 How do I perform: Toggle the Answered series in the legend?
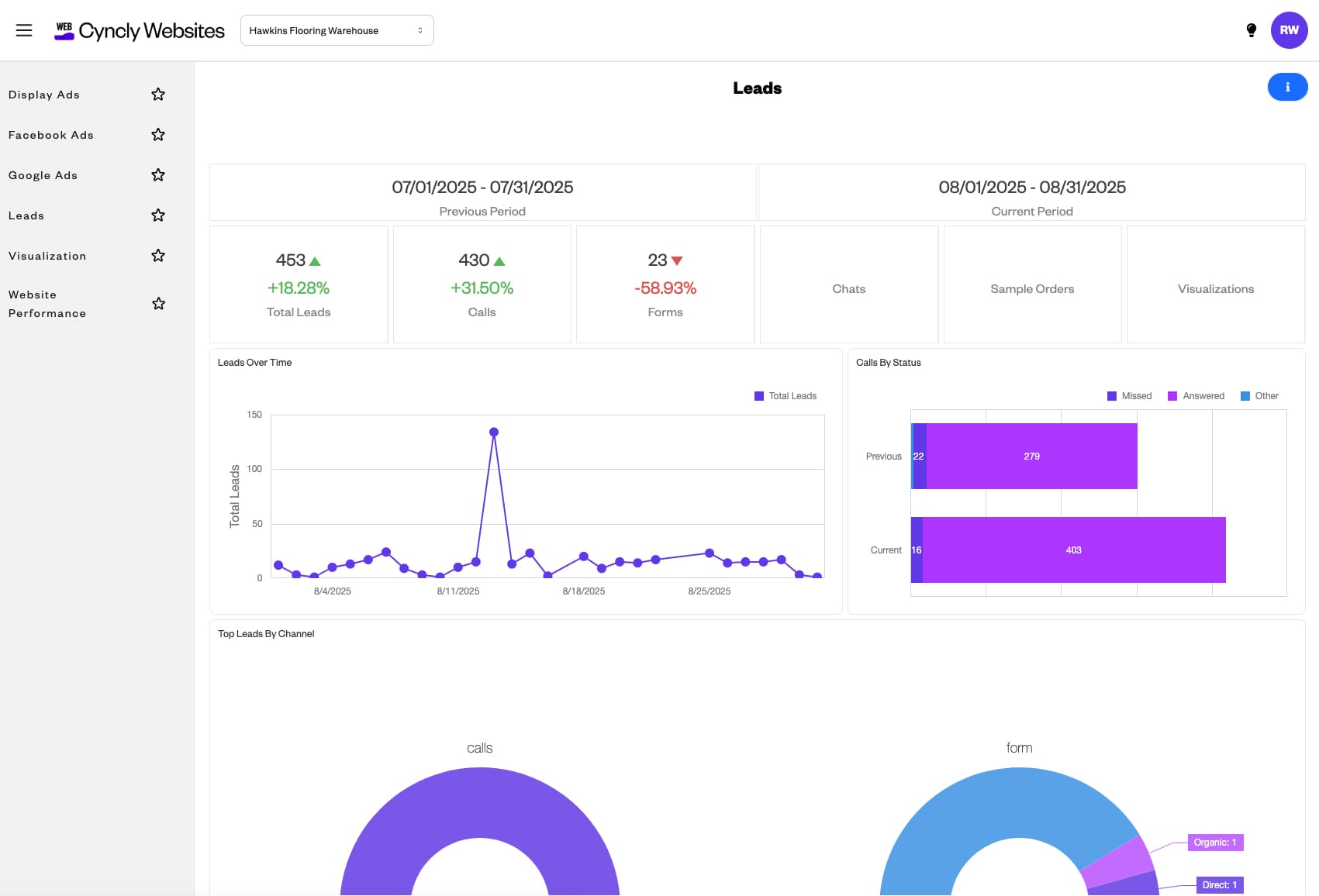pyautogui.click(x=1196, y=395)
